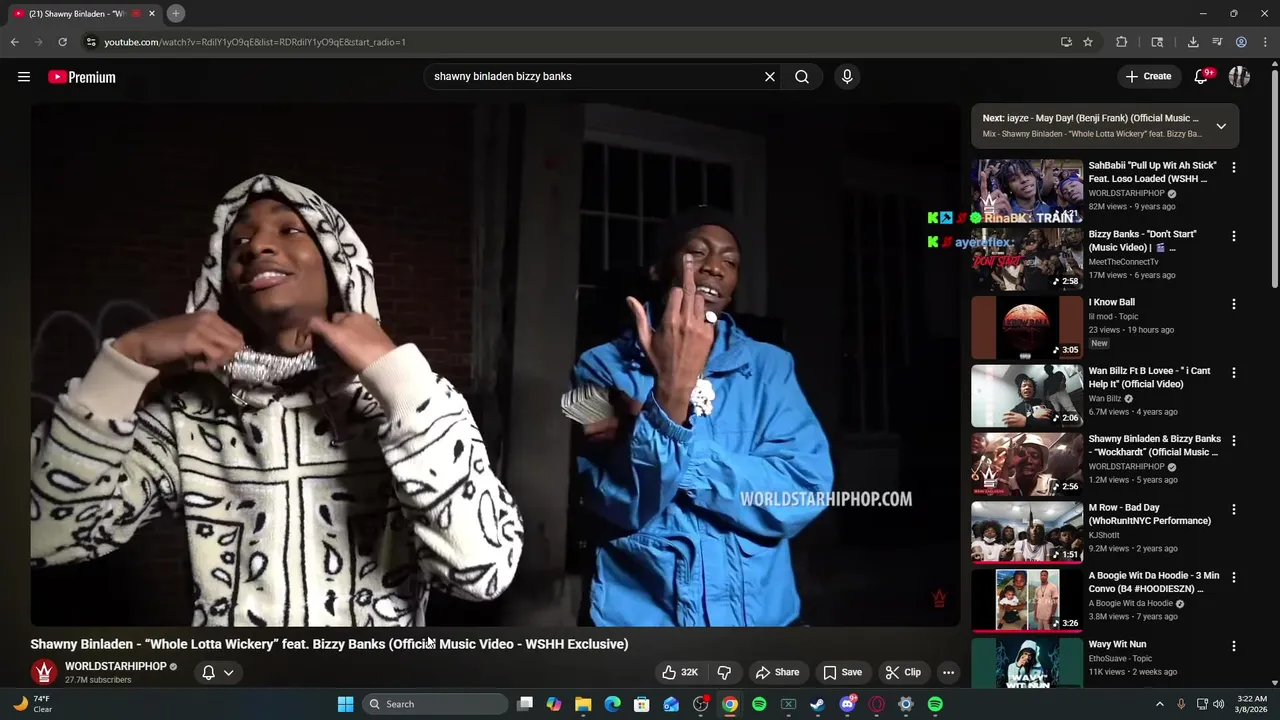Open WORLDSTARHIPHOP channel avatar

43,672
